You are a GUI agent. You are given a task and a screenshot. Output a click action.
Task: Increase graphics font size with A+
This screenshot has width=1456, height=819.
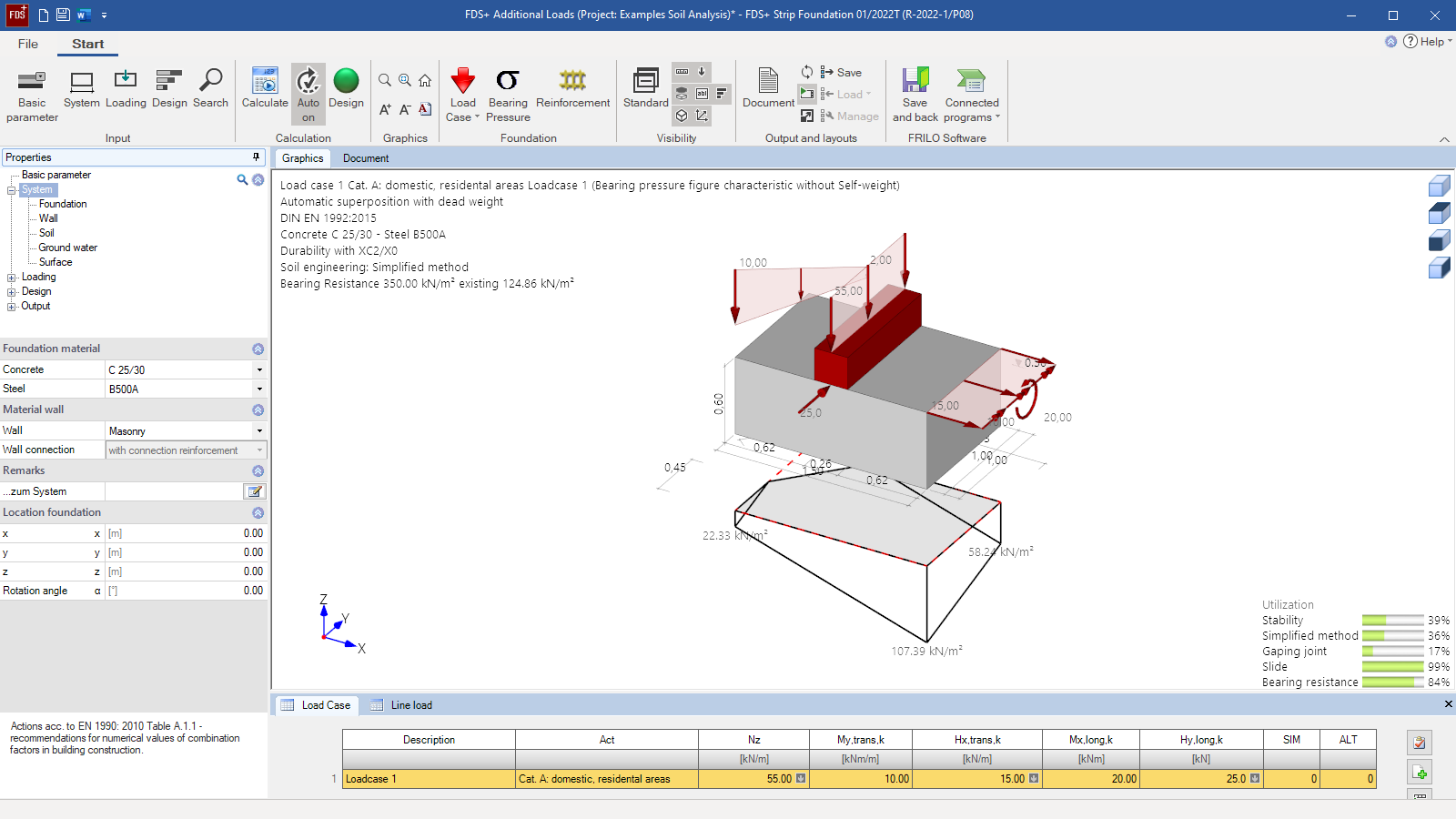point(385,109)
